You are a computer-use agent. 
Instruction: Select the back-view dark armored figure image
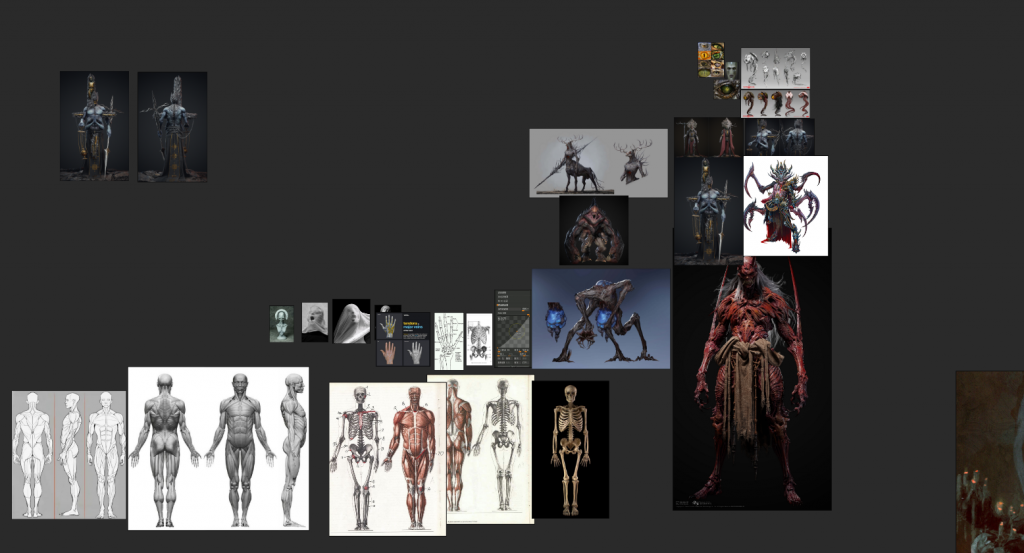point(172,127)
